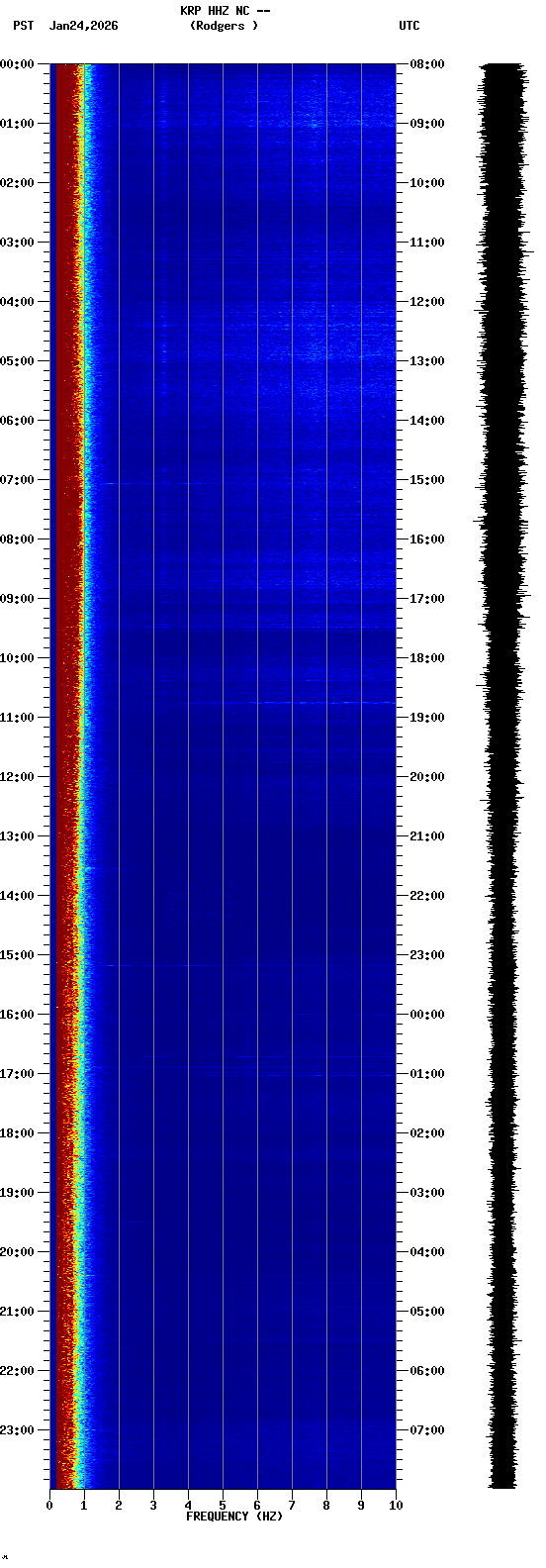Click the 23:00 UTC time tick label

point(427,955)
